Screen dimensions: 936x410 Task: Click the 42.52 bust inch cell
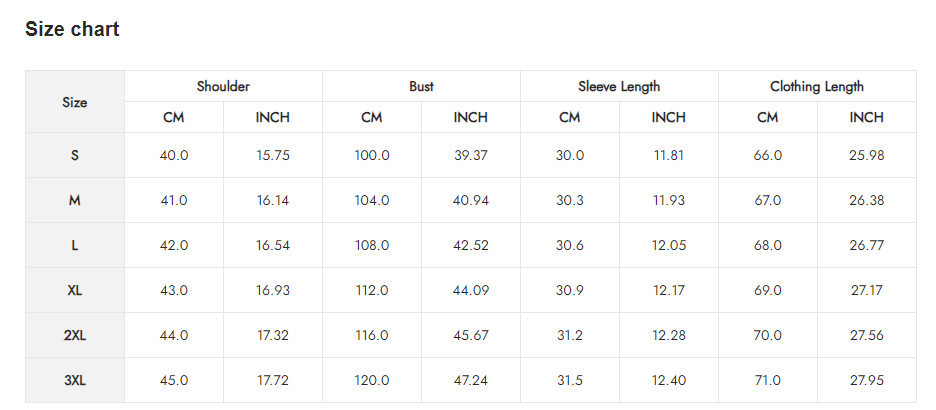click(x=471, y=246)
